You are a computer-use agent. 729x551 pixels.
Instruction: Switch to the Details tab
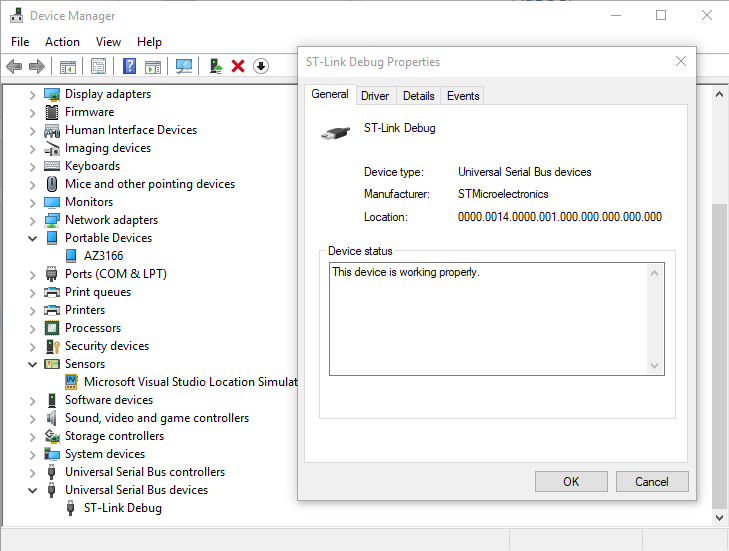pyautogui.click(x=418, y=96)
